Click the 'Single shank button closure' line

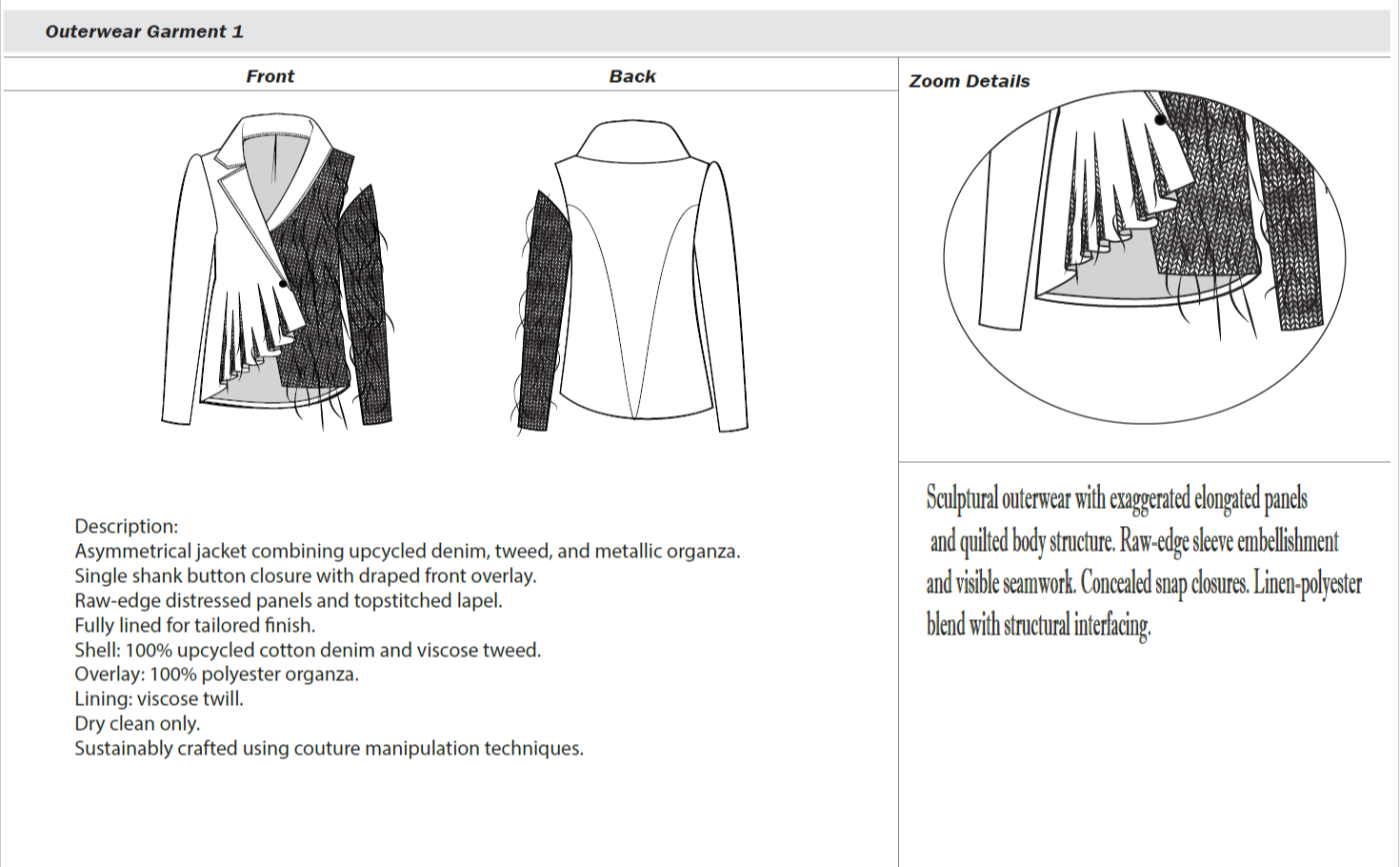pos(305,575)
